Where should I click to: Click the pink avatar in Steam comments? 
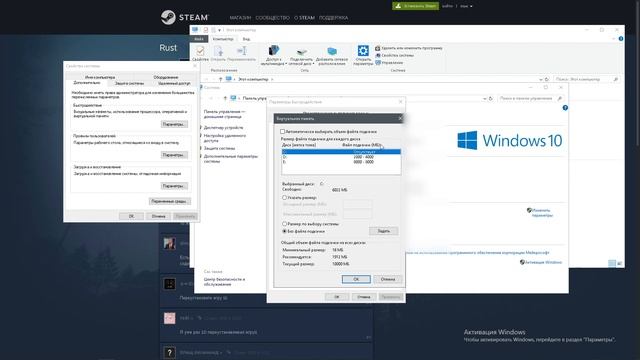click(169, 318)
